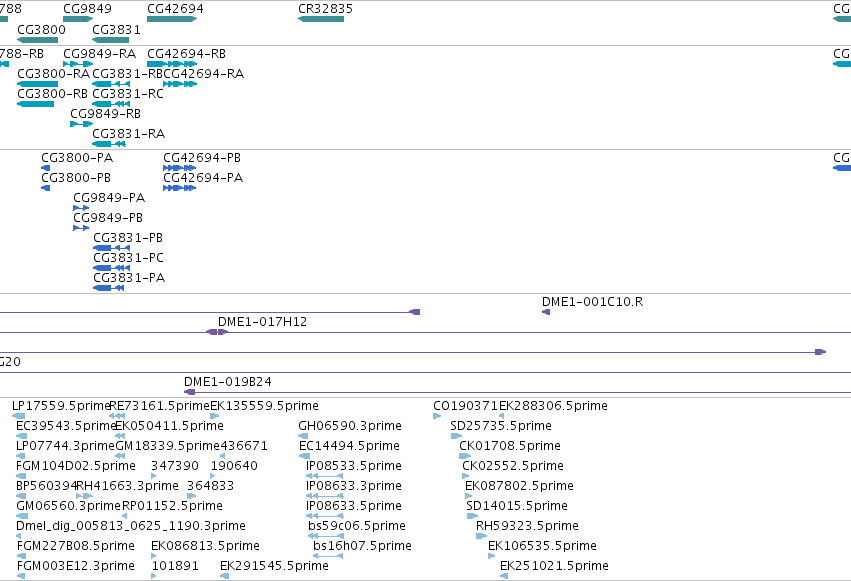Select the FGM227B08.5prime EST label
This screenshot has width=851, height=581.
click(x=76, y=547)
